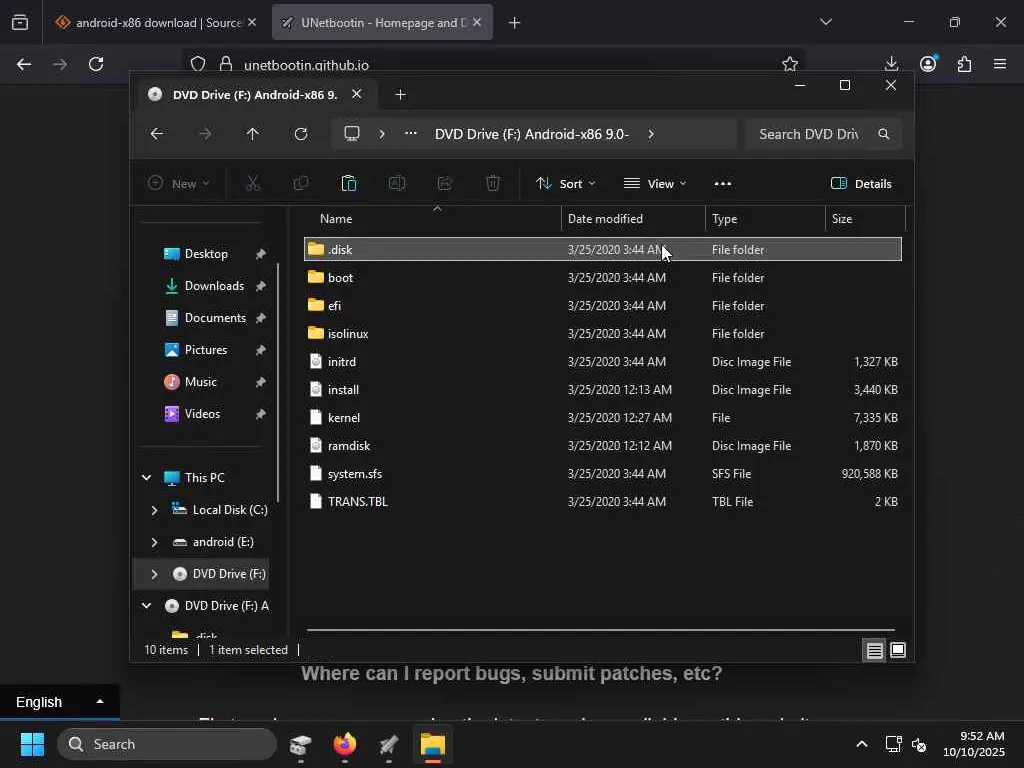Click the Firefox address bar URL

pos(306,65)
